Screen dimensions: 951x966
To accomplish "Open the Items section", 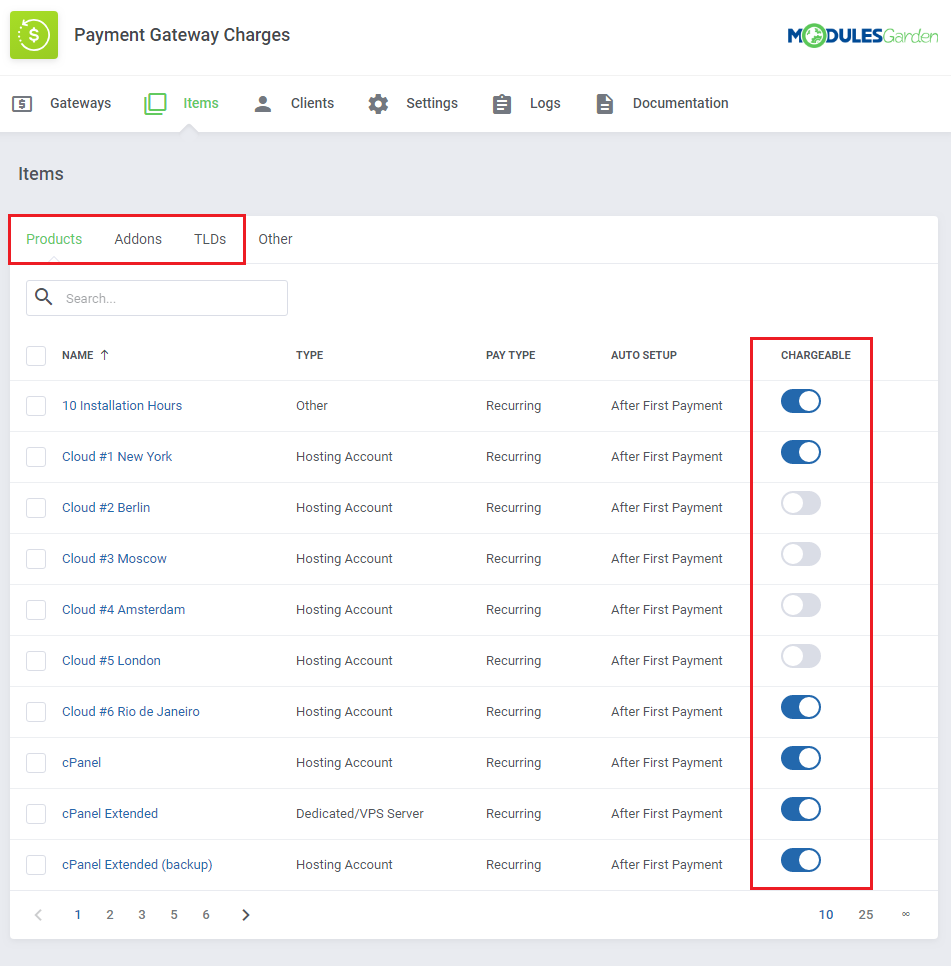I will (x=201, y=104).
